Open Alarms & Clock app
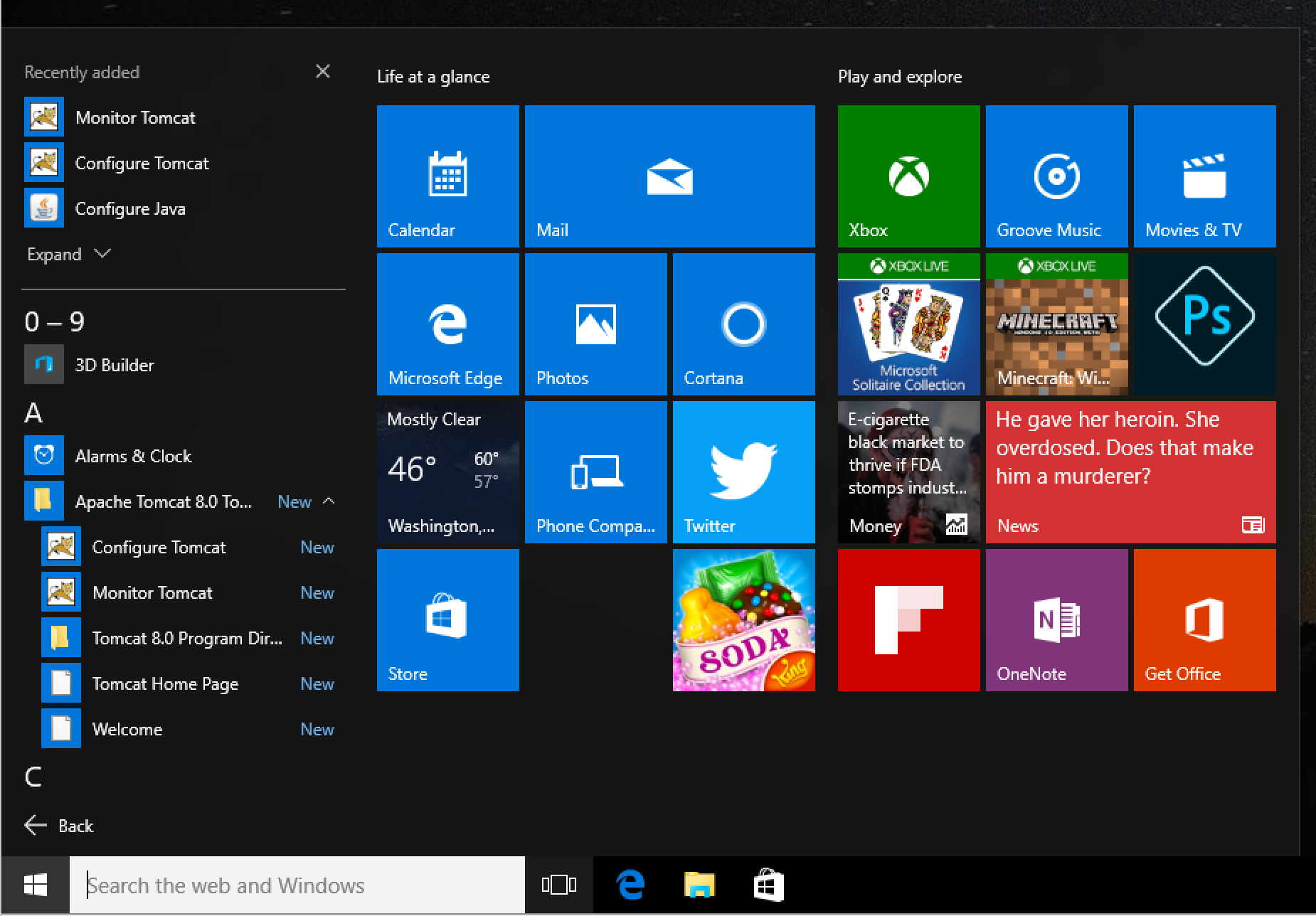The image size is (1316, 916). (x=184, y=456)
